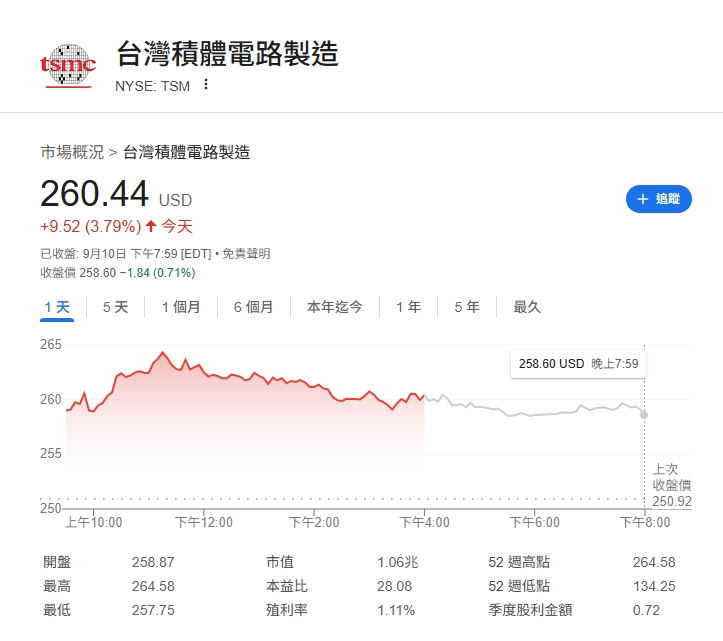Switch to the 1 個月 chart range
Image resolution: width=723 pixels, height=641 pixels.
(x=181, y=307)
